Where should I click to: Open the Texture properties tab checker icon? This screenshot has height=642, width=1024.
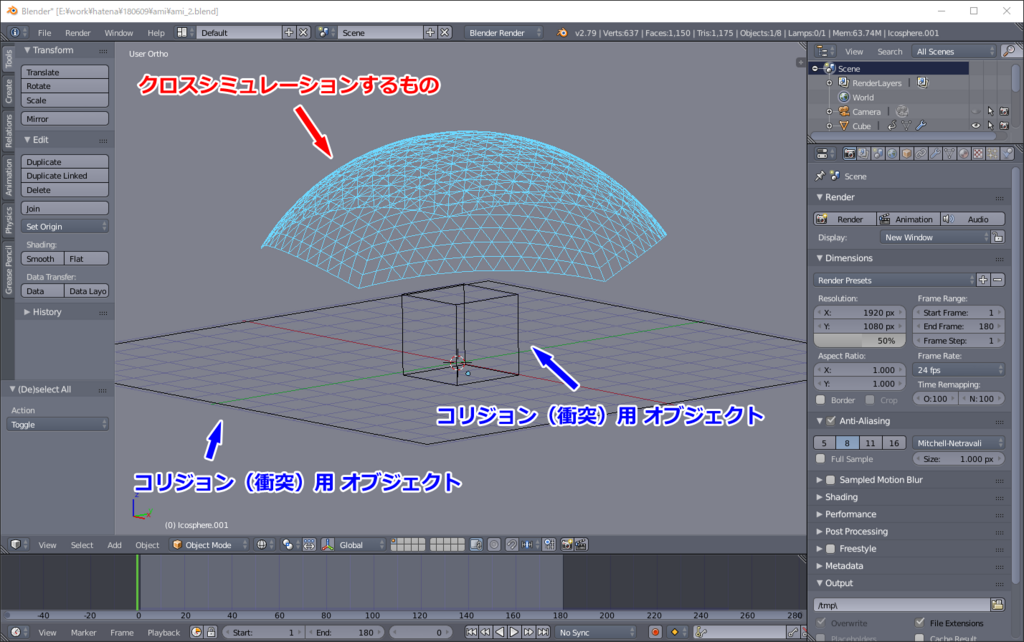pos(978,153)
